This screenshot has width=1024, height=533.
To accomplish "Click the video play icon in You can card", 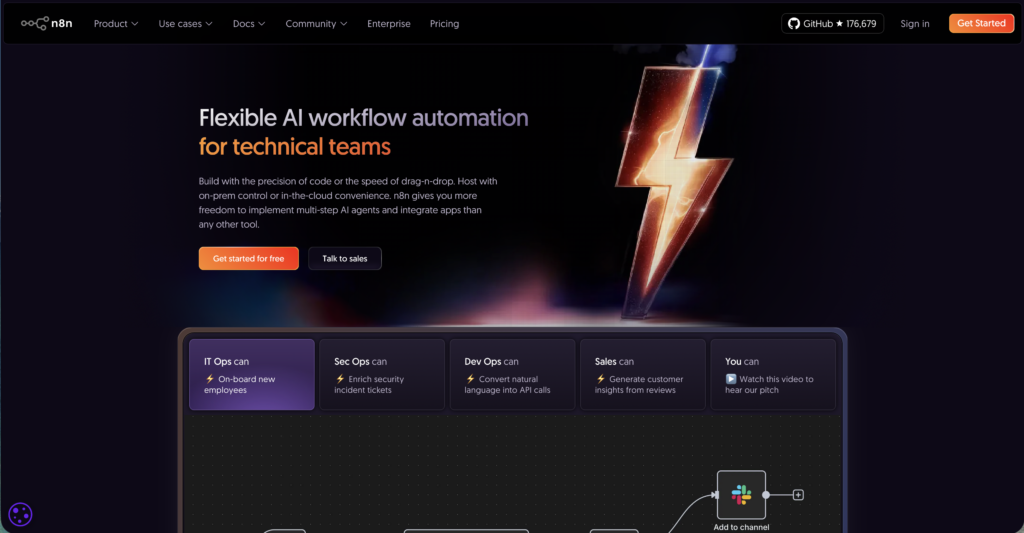I will tap(731, 379).
